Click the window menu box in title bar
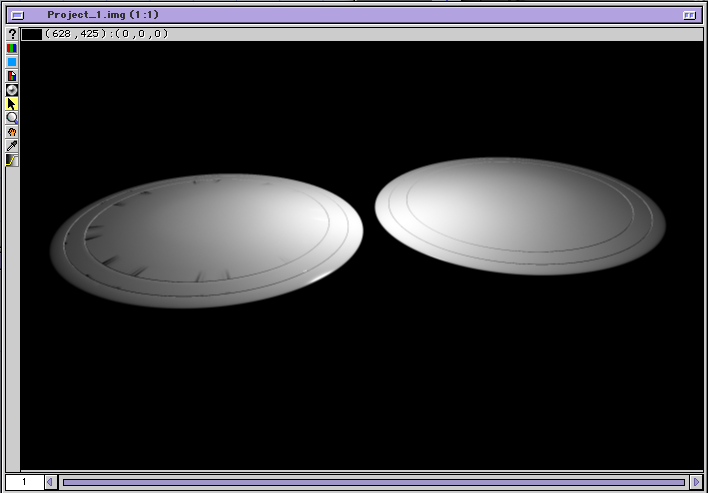Image resolution: width=708 pixels, height=493 pixels. (17, 15)
